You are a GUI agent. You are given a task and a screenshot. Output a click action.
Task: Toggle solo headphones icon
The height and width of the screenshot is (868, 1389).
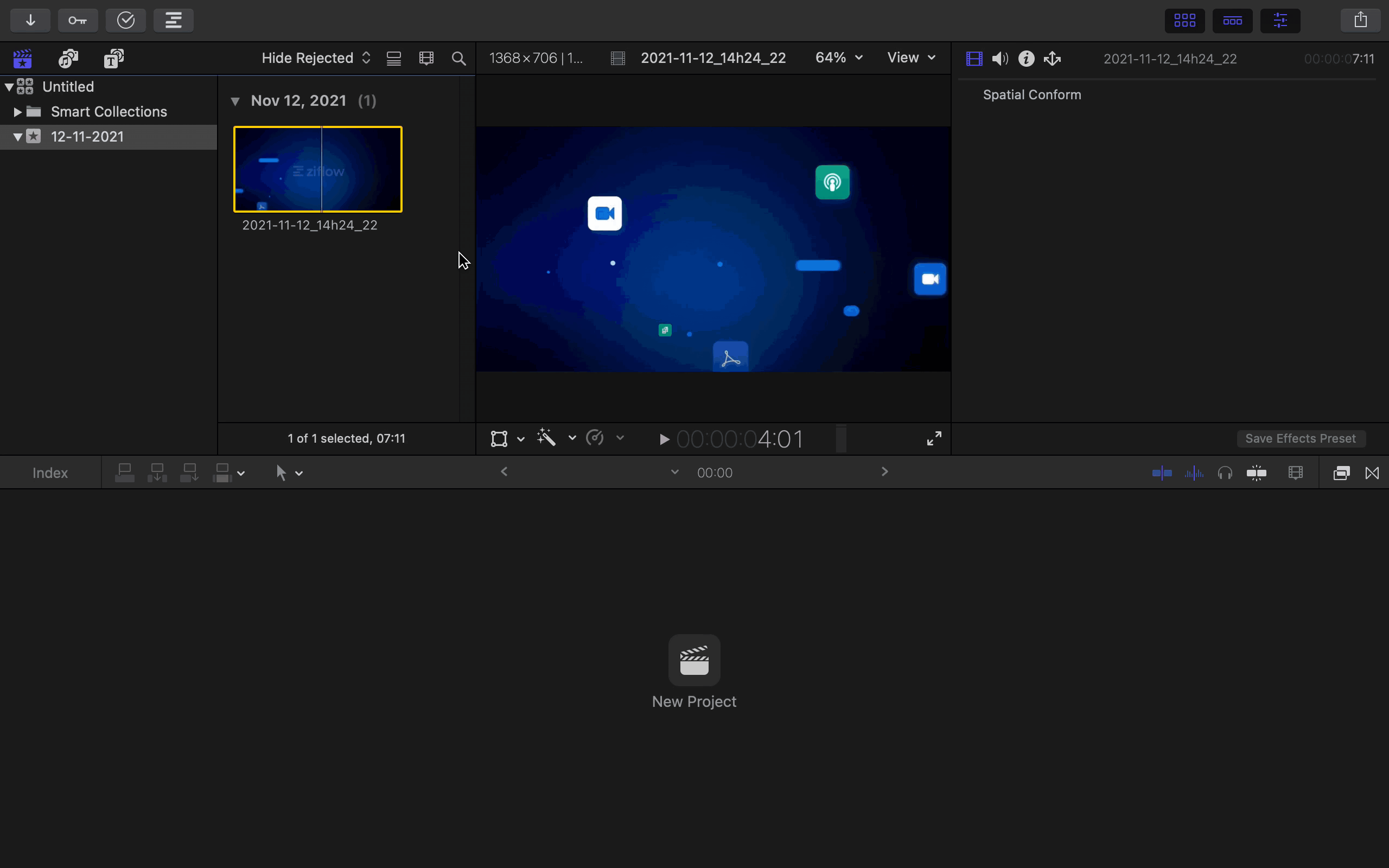pyautogui.click(x=1225, y=473)
